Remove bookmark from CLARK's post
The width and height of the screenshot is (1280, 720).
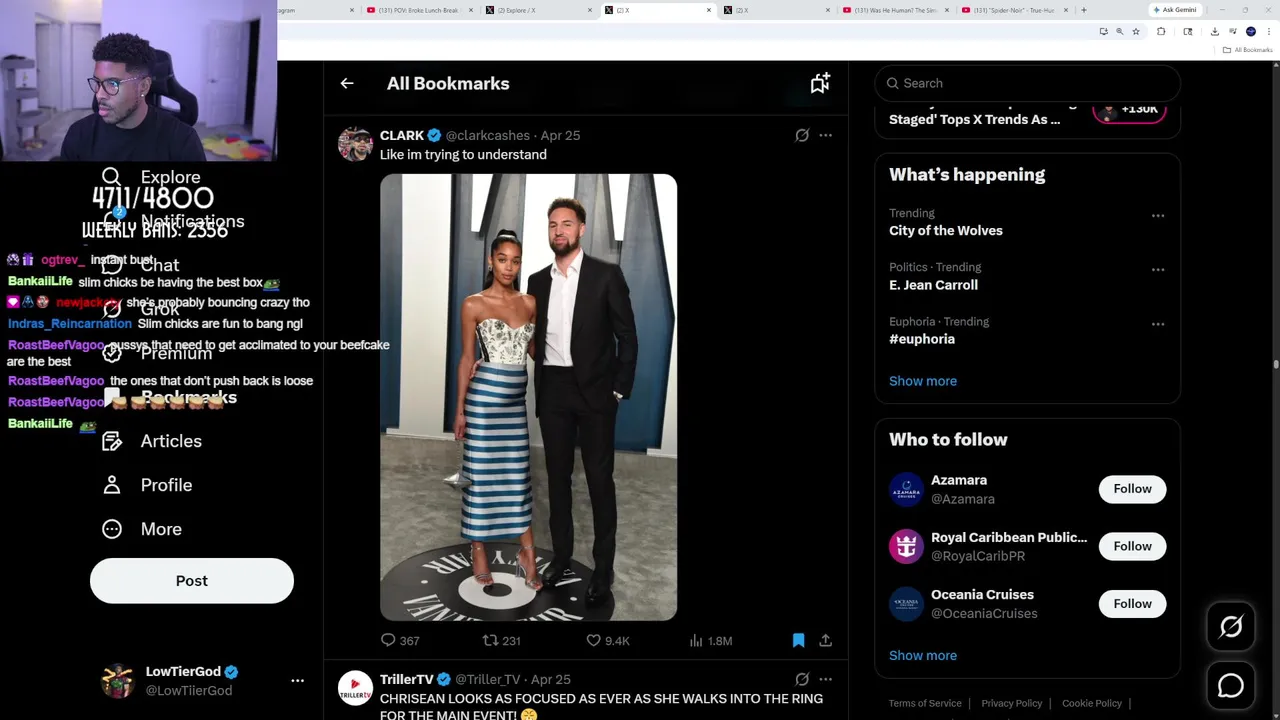798,640
